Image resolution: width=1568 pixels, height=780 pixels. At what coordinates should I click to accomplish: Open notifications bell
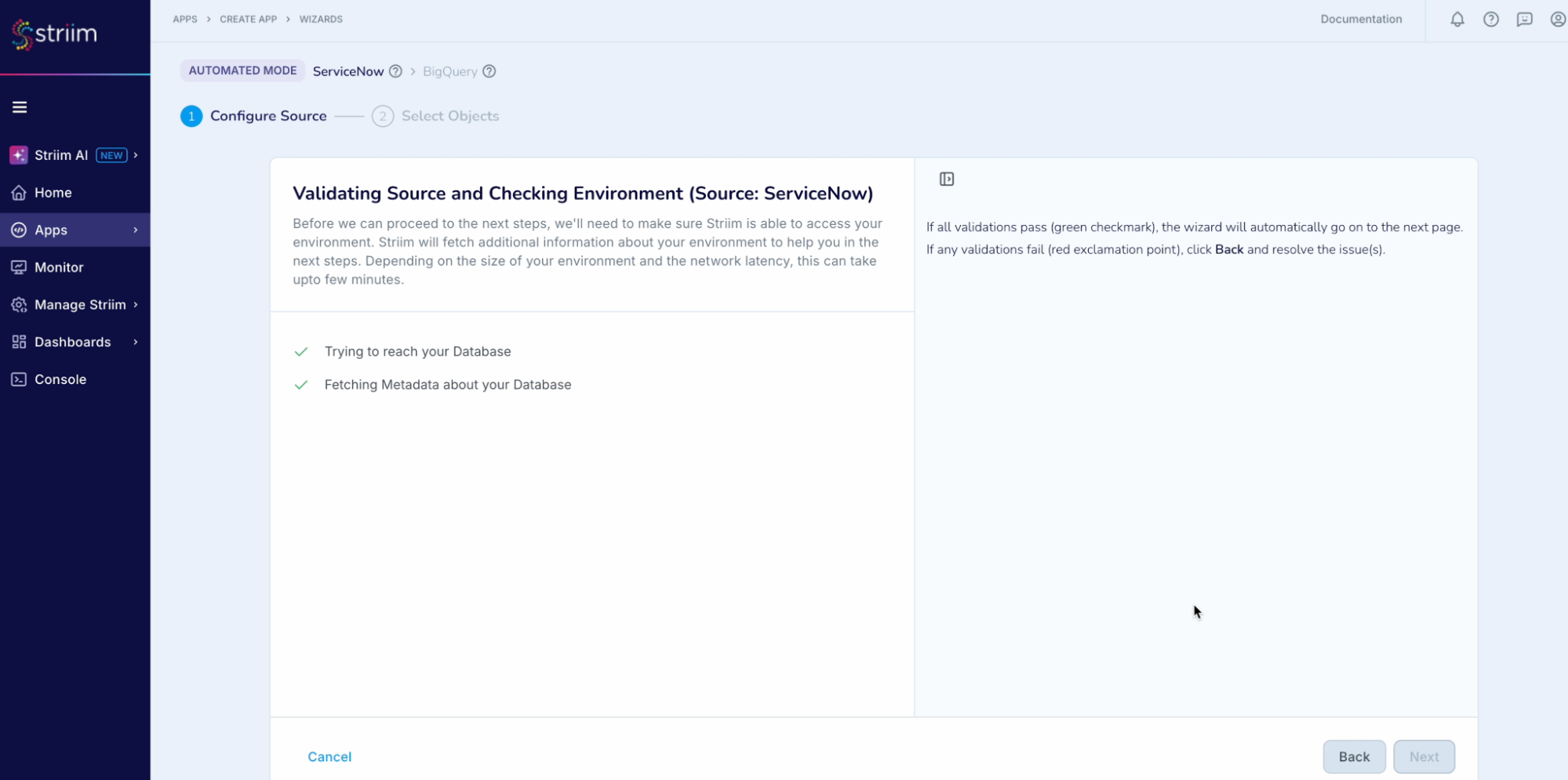pyautogui.click(x=1457, y=20)
